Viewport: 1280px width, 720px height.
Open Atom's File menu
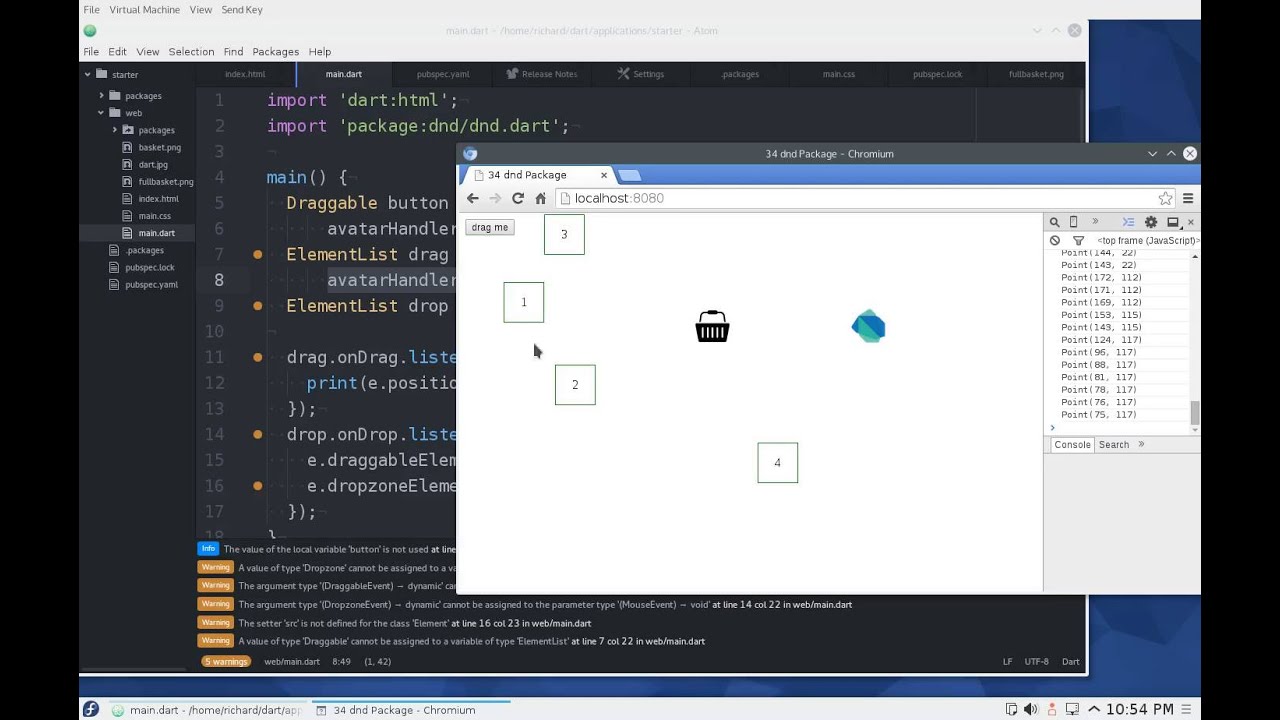click(x=91, y=51)
